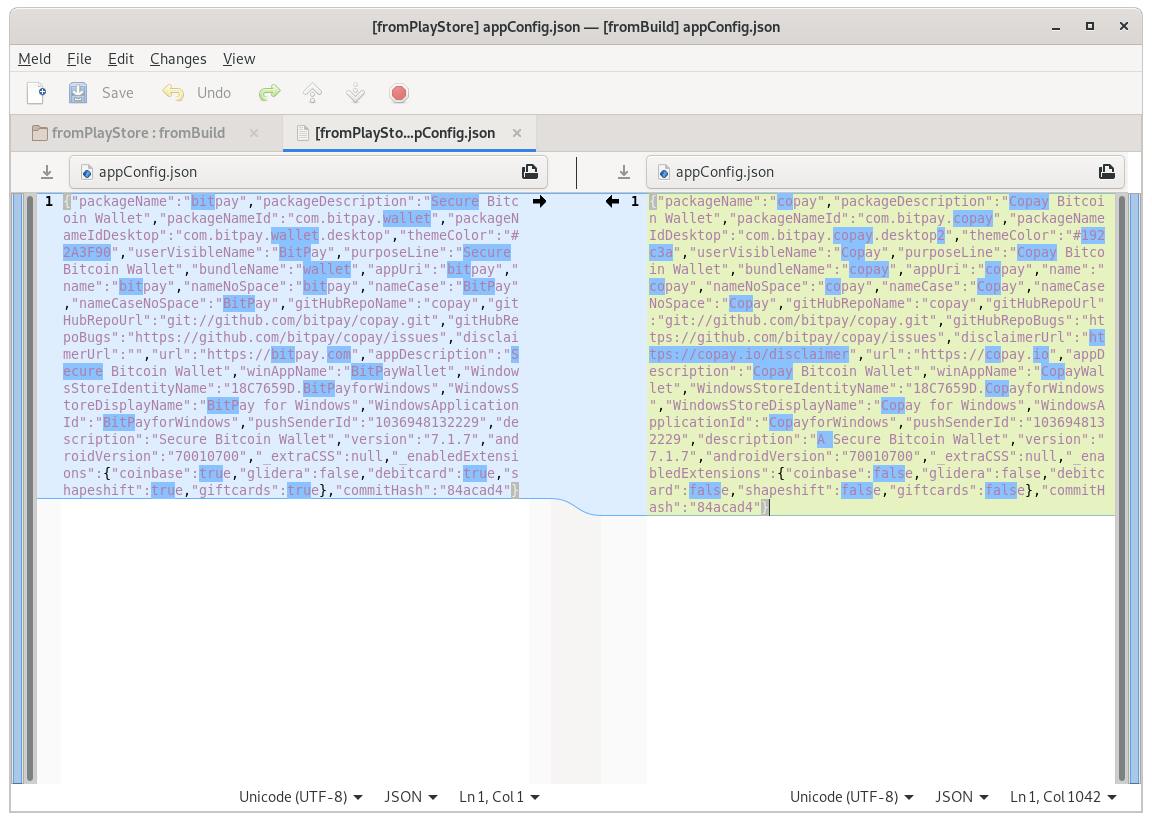Click the red Stop button
This screenshot has height=822, width=1152.
pyautogui.click(x=399, y=93)
